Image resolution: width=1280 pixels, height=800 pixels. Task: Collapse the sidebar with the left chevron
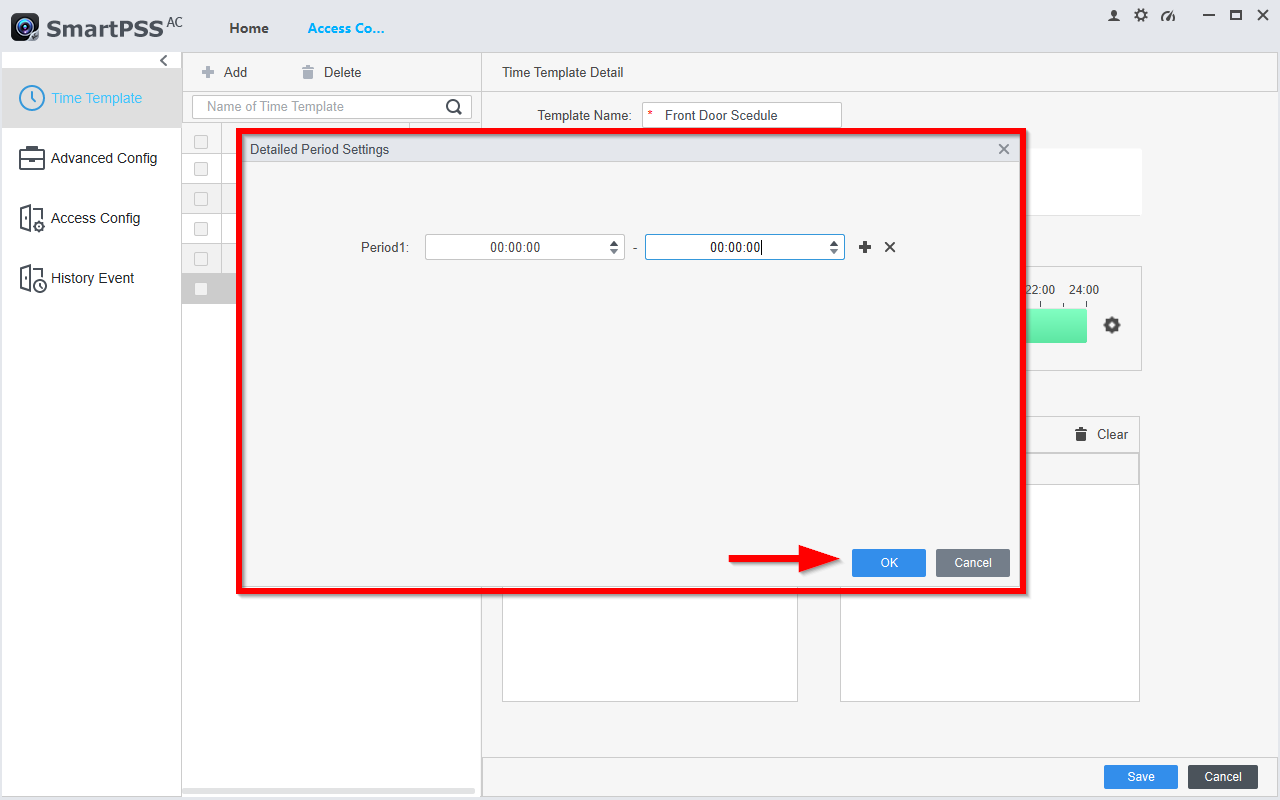[x=164, y=61]
